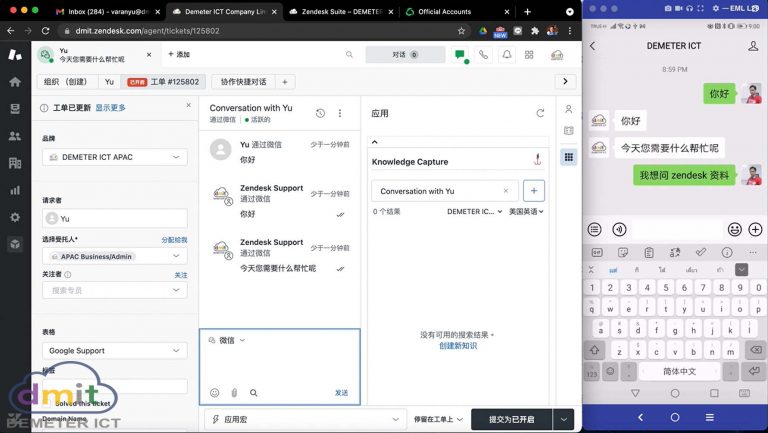The width and height of the screenshot is (768, 433).
Task: Show the knowledge context panel icon
Action: pos(569,131)
